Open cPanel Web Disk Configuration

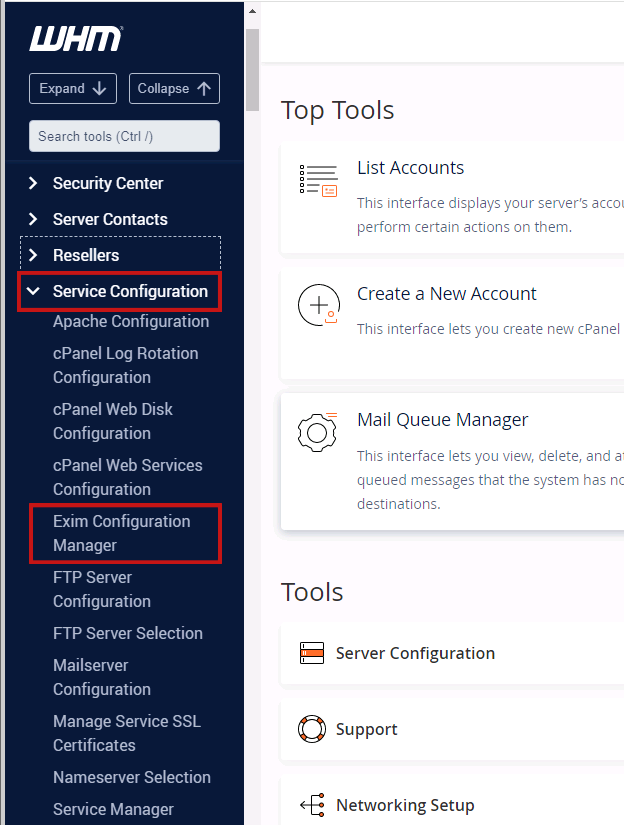coord(113,421)
